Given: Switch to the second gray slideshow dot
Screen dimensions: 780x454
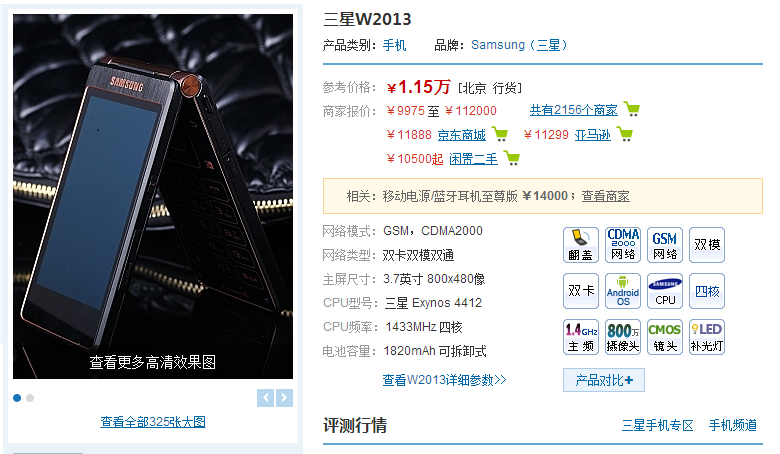Looking at the screenshot, I should pos(30,398).
